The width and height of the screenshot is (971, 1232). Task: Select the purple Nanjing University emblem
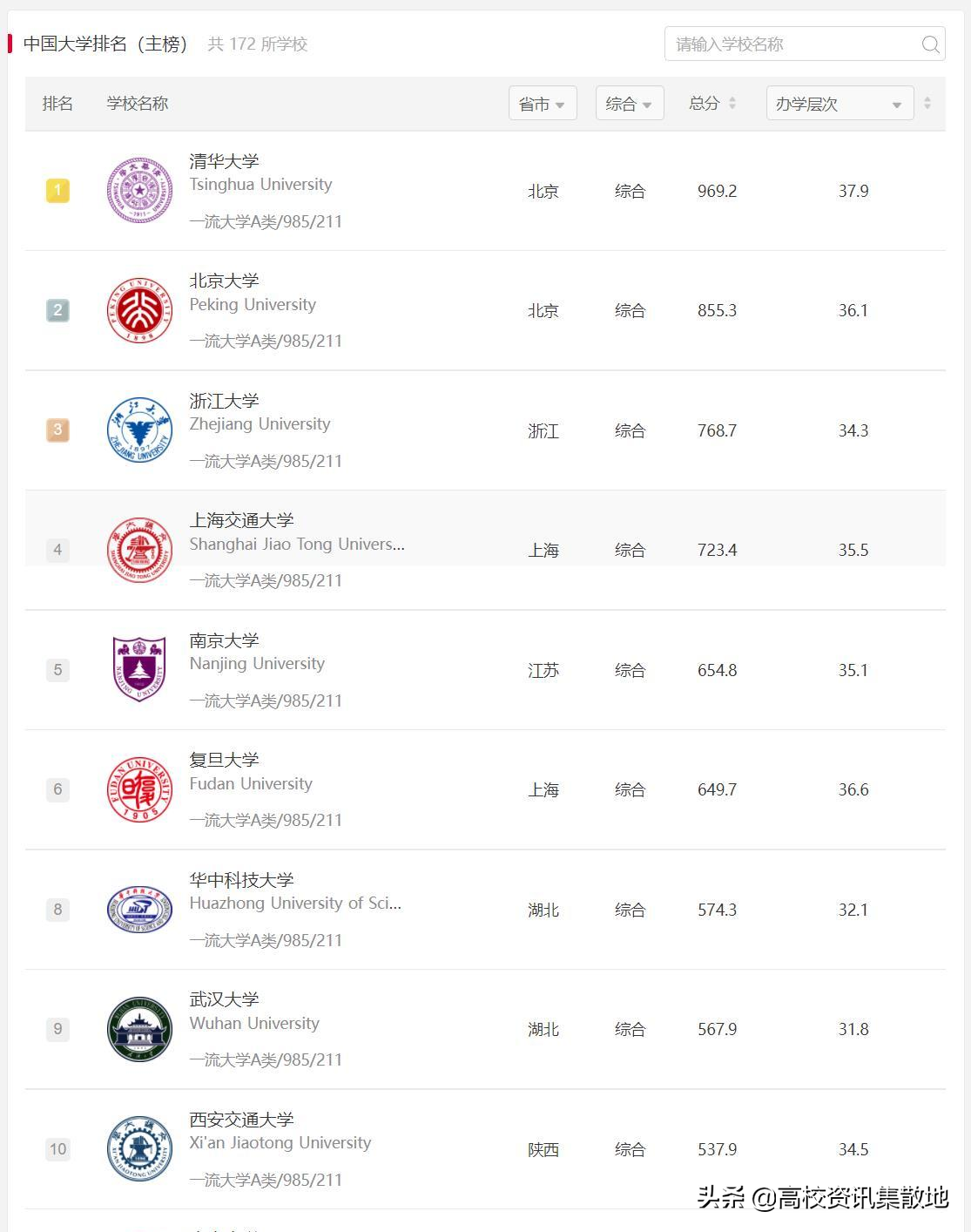pos(139,669)
